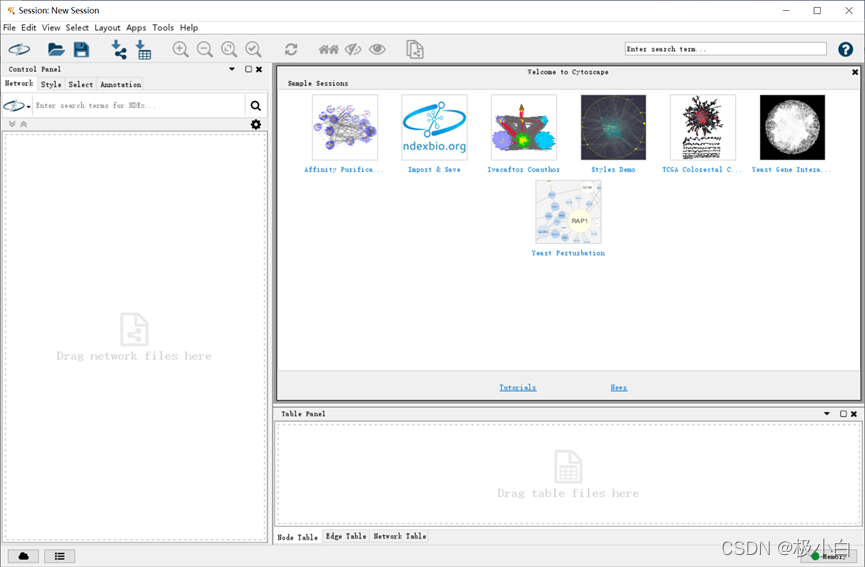Viewport: 865px width, 567px height.
Task: Open Yeast Gene Interactions sample thumbnail
Action: pyautogui.click(x=792, y=127)
